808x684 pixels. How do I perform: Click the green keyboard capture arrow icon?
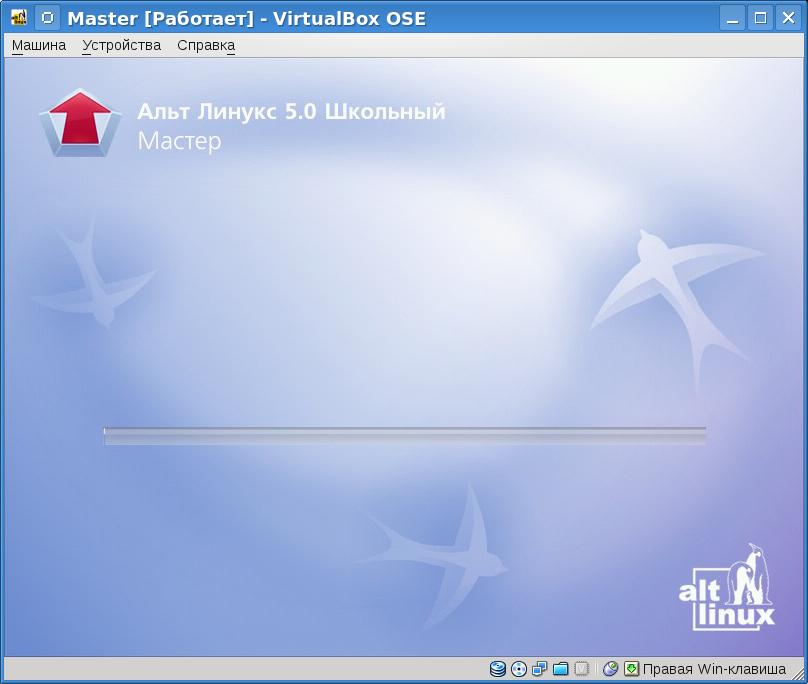point(631,669)
